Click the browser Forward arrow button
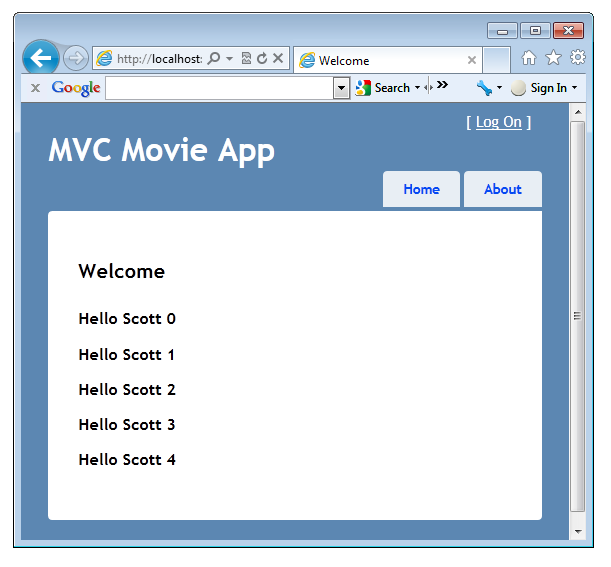The height and width of the screenshot is (567, 611). [x=75, y=58]
